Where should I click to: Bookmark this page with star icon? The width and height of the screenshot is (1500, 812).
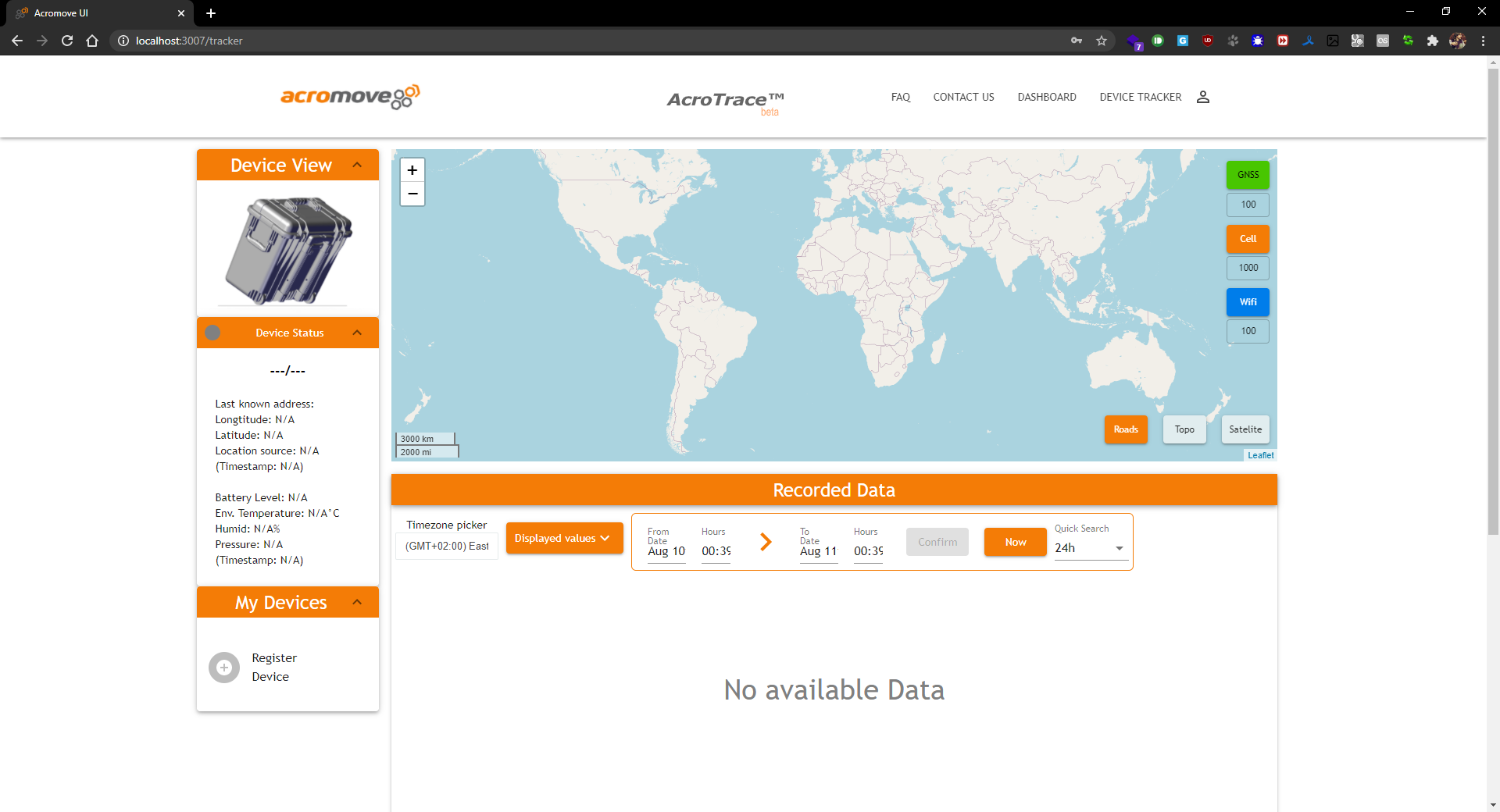point(1102,41)
